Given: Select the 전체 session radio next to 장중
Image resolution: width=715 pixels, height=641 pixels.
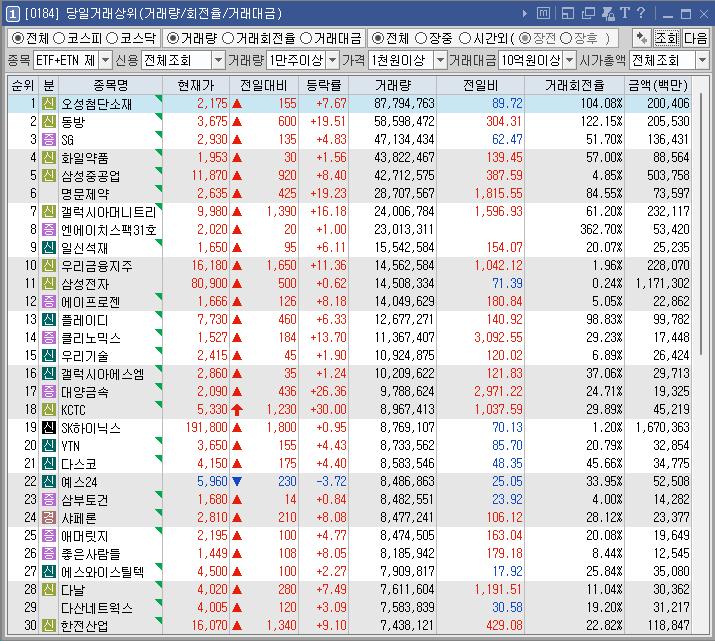Looking at the screenshot, I should click(x=378, y=38).
